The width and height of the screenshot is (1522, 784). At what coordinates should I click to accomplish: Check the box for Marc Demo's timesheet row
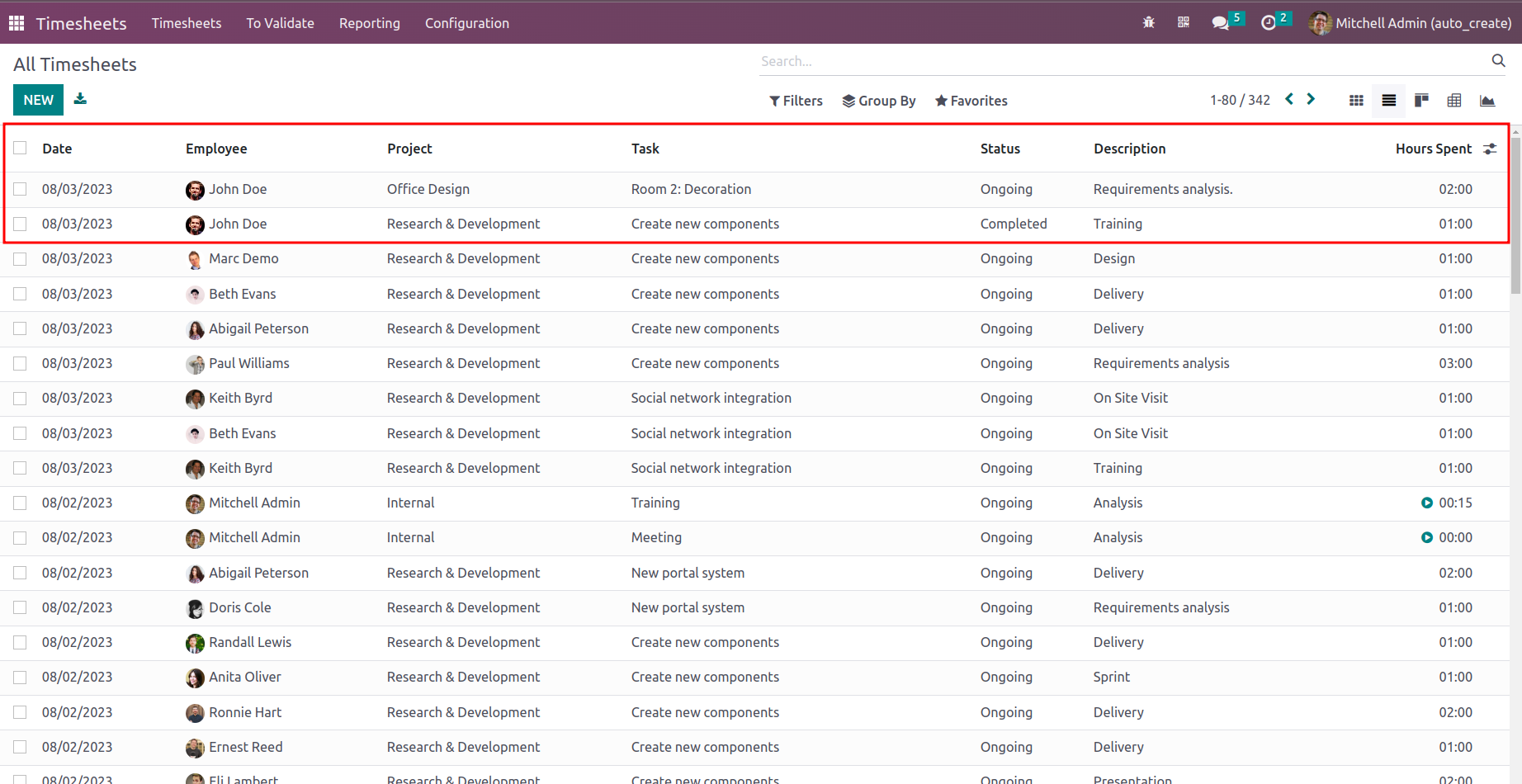(21, 259)
